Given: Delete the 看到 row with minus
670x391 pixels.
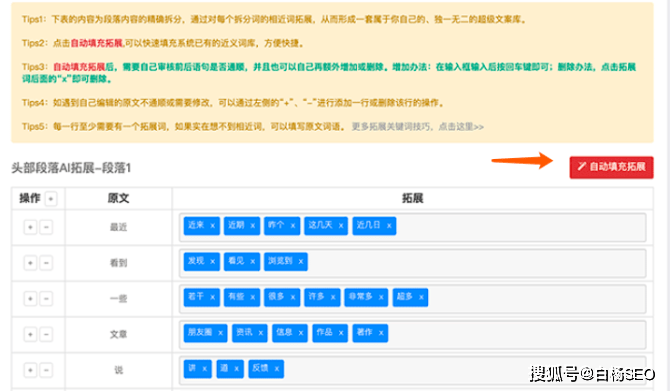Looking at the screenshot, I should coord(46,263).
